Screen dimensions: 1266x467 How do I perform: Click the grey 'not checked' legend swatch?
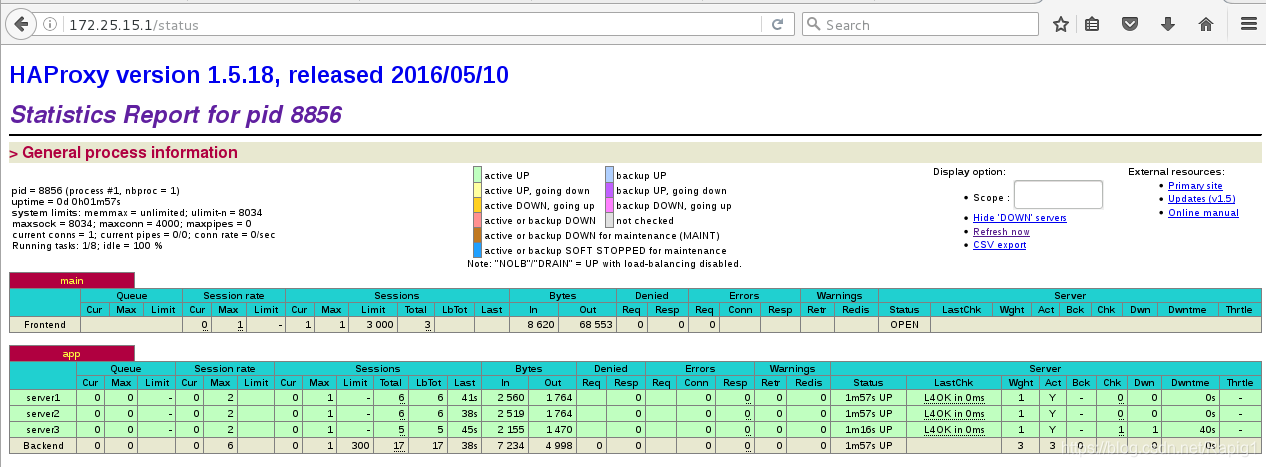[x=609, y=220]
